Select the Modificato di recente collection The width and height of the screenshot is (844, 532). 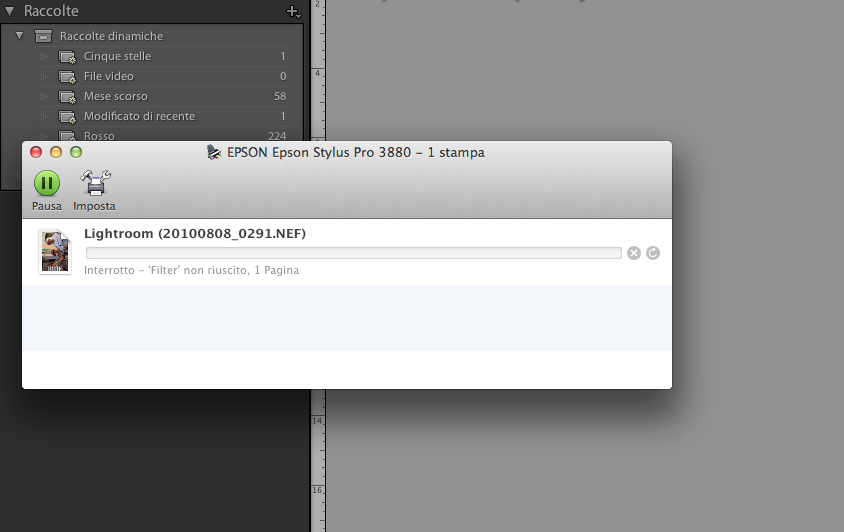[139, 116]
